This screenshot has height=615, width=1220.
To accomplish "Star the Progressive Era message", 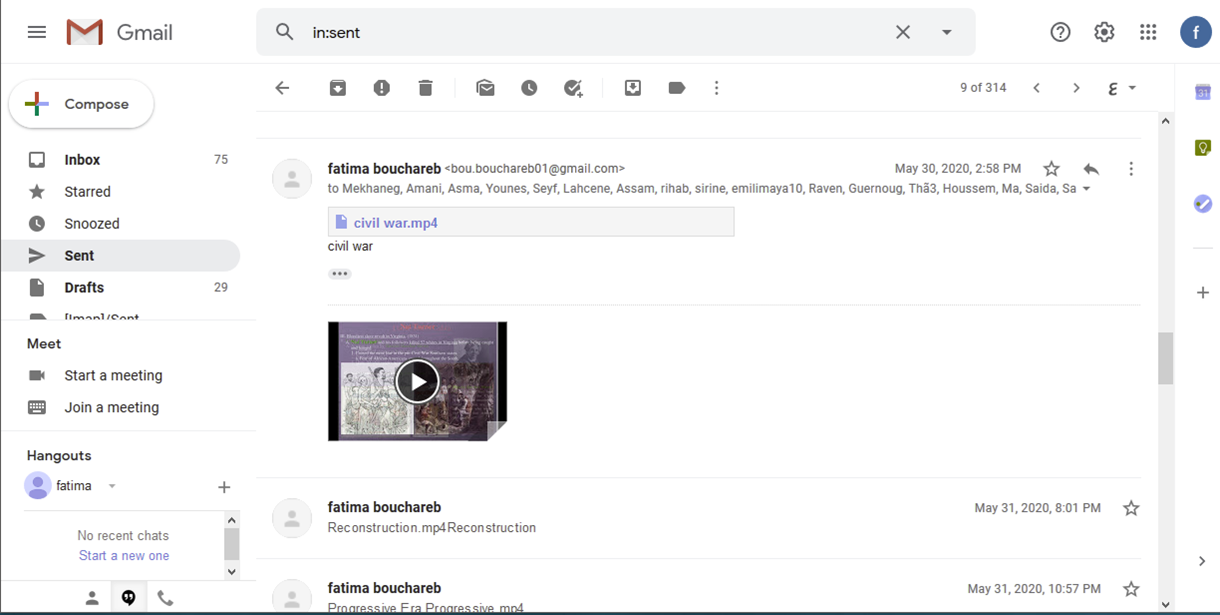I will tap(1131, 589).
